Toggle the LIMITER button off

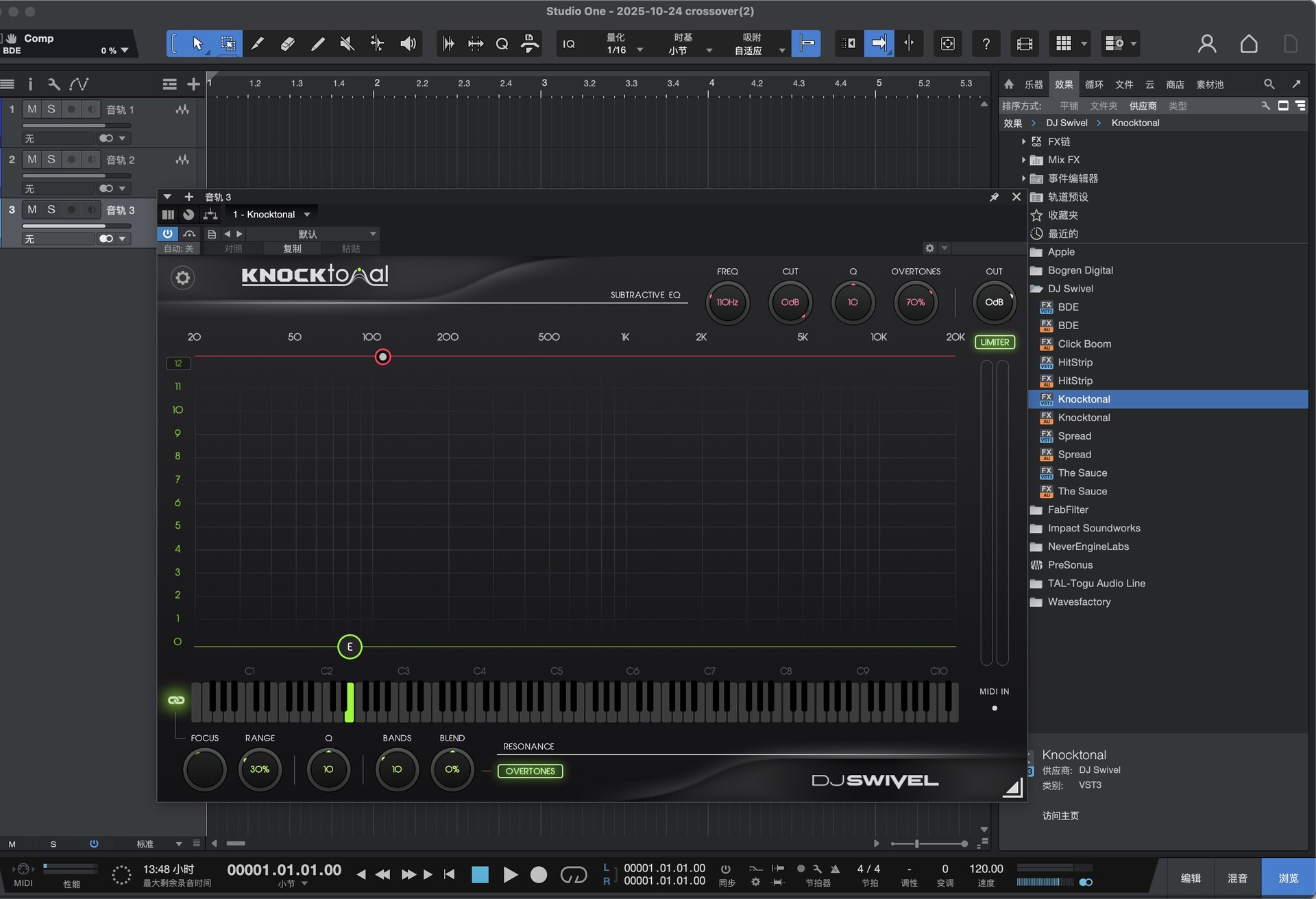994,342
